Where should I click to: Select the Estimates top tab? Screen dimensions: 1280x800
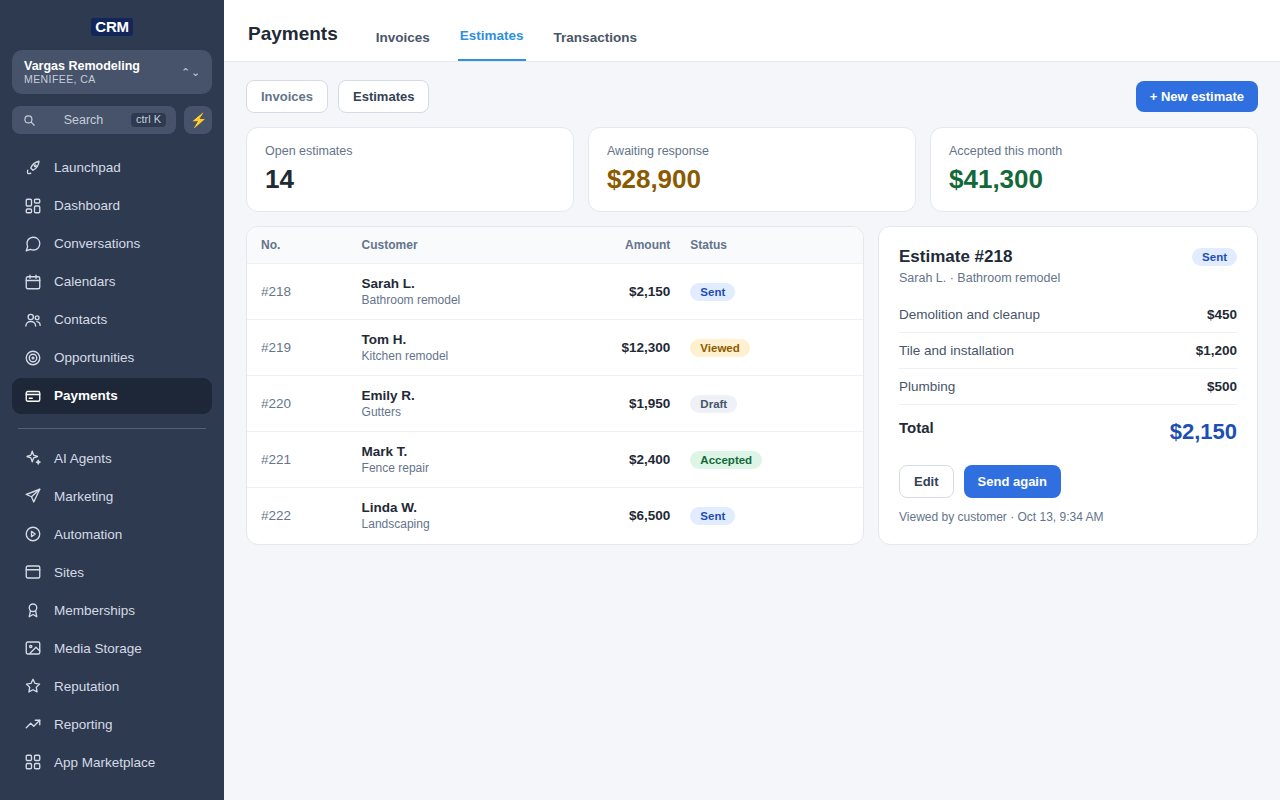click(492, 36)
